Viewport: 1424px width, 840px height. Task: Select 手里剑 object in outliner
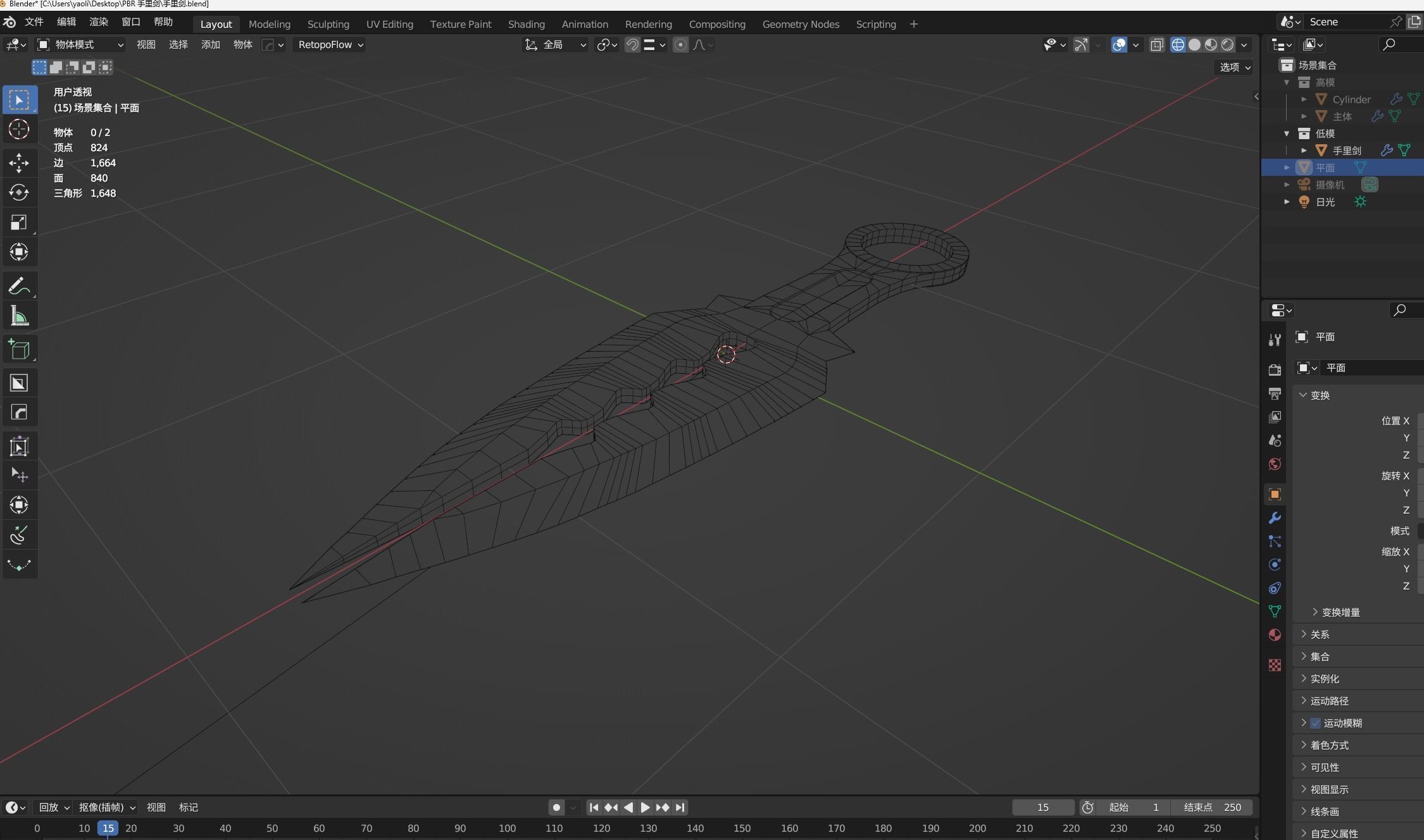coord(1346,151)
